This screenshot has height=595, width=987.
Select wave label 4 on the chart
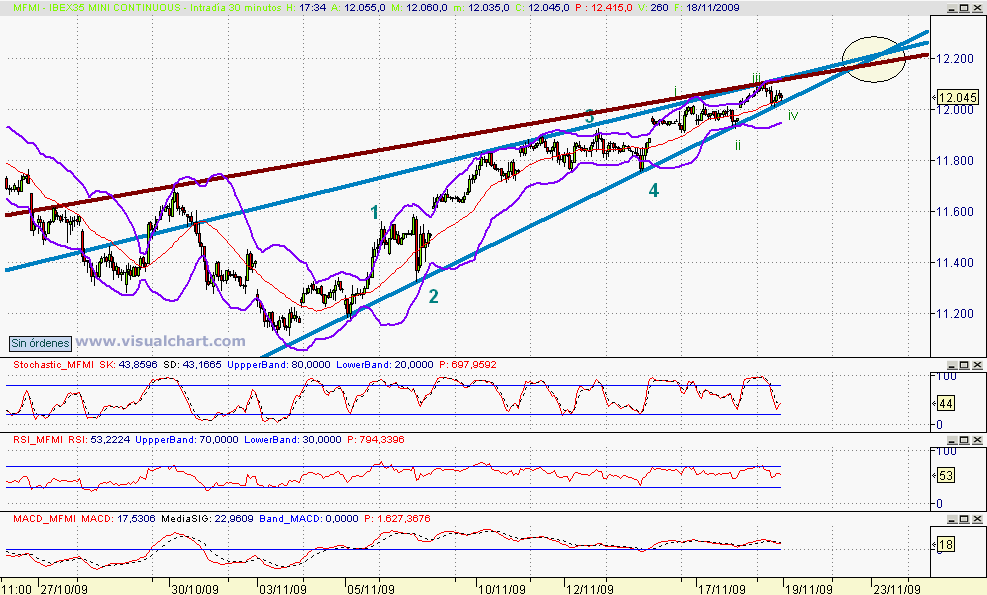(654, 190)
